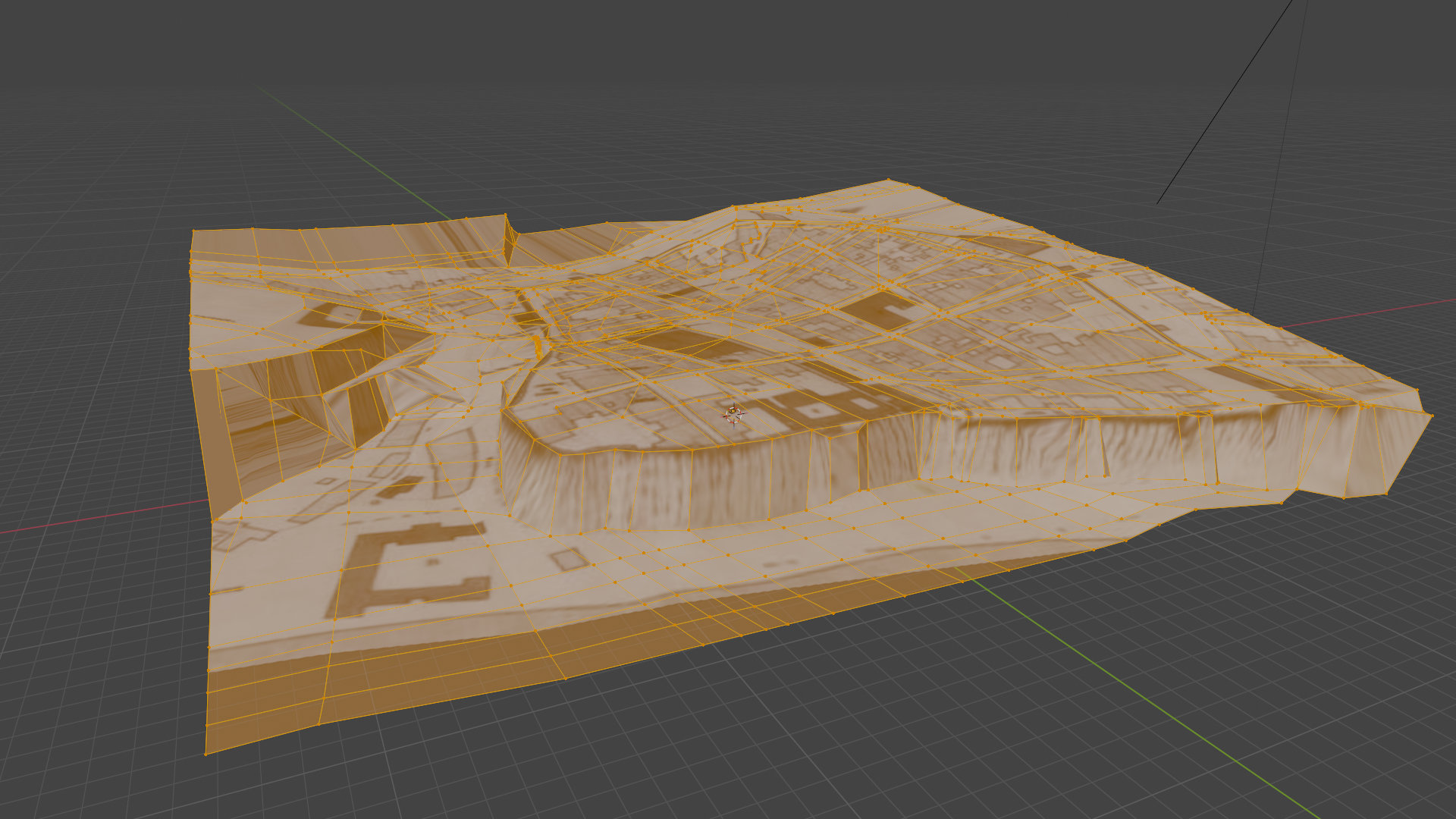The image size is (1456, 819).
Task: Select the highest peak vertex at mesh back
Action: (889, 180)
